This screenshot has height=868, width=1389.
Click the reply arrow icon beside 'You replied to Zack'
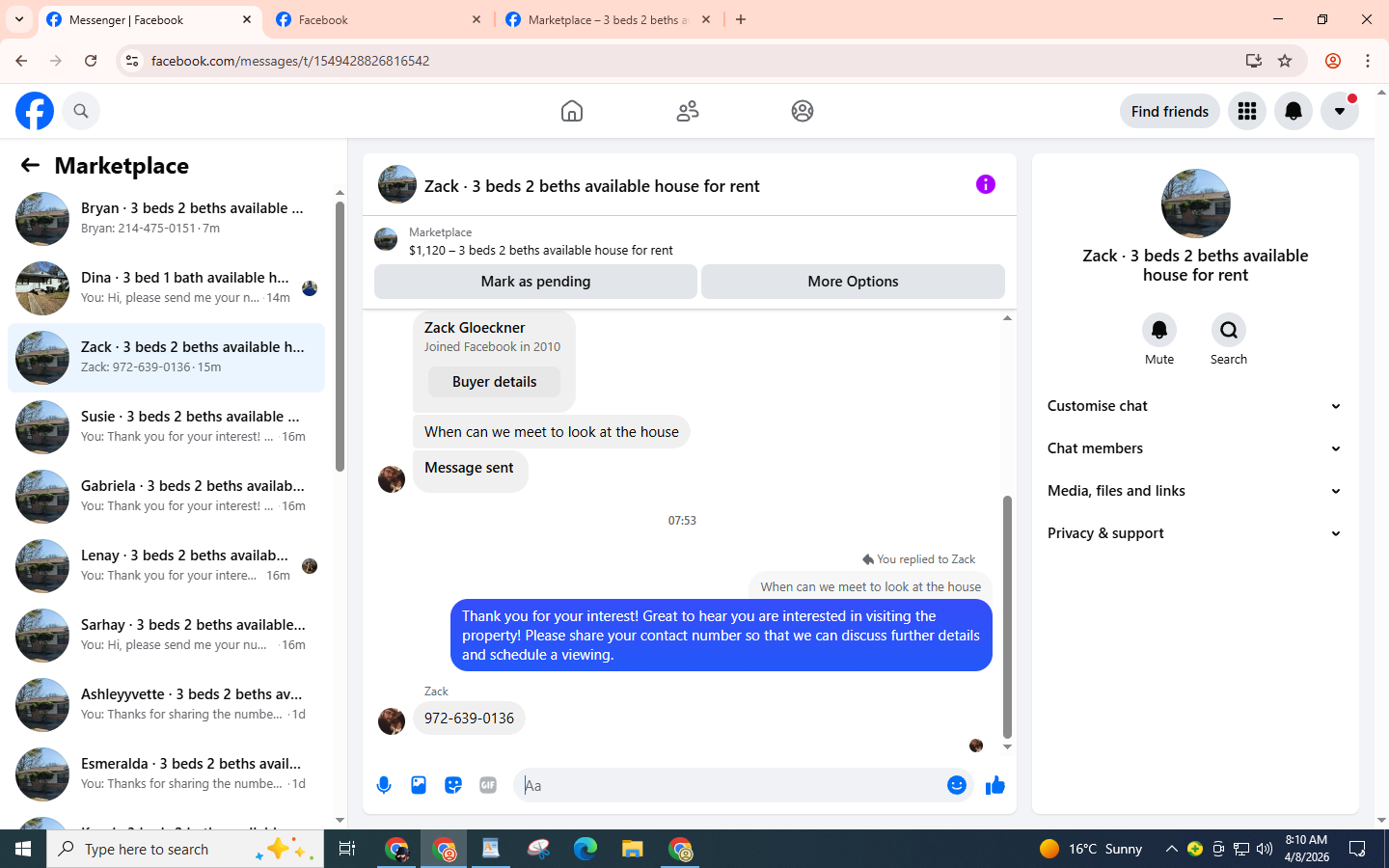pos(868,559)
